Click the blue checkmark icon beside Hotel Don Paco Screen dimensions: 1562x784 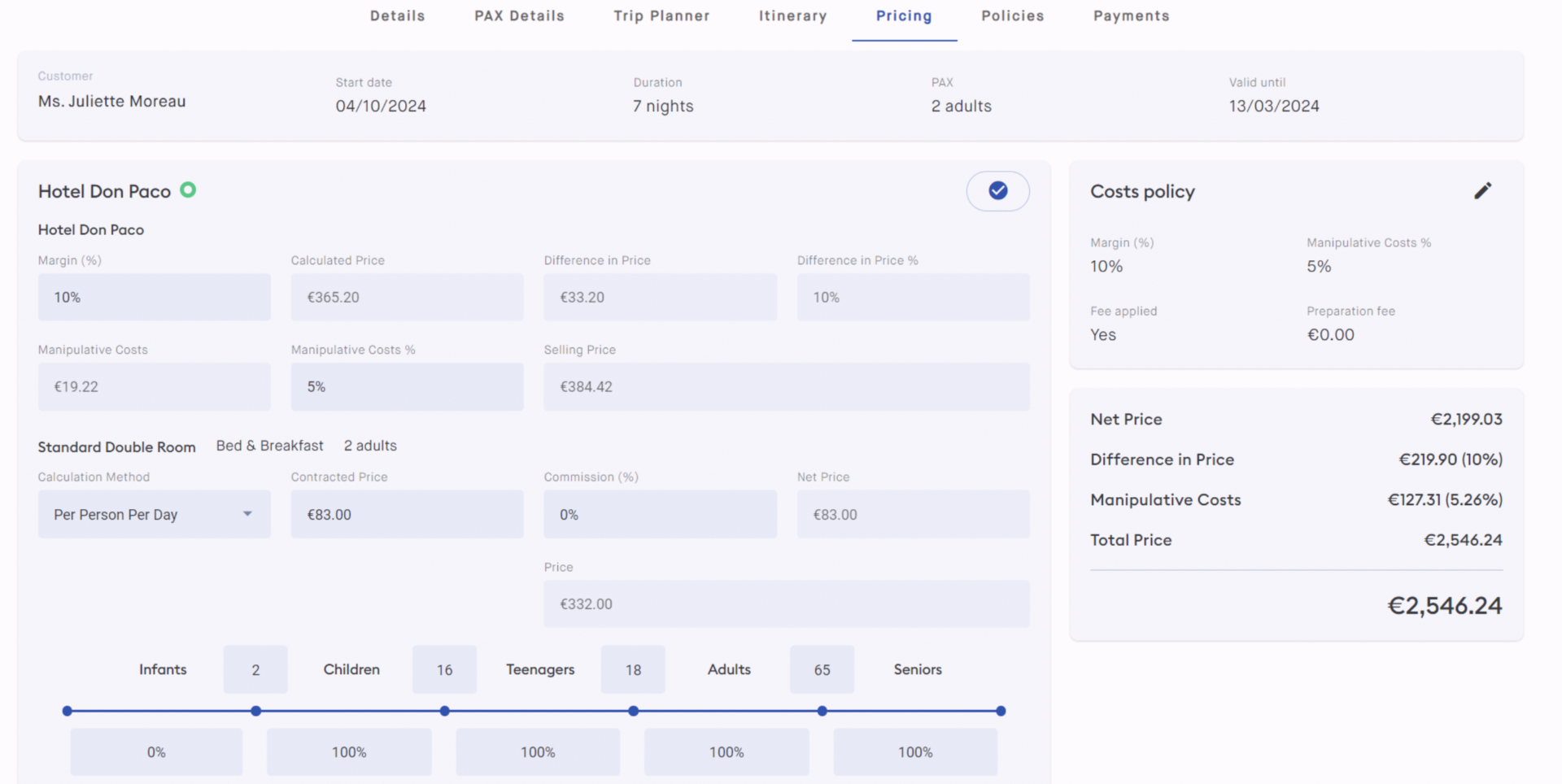(997, 191)
